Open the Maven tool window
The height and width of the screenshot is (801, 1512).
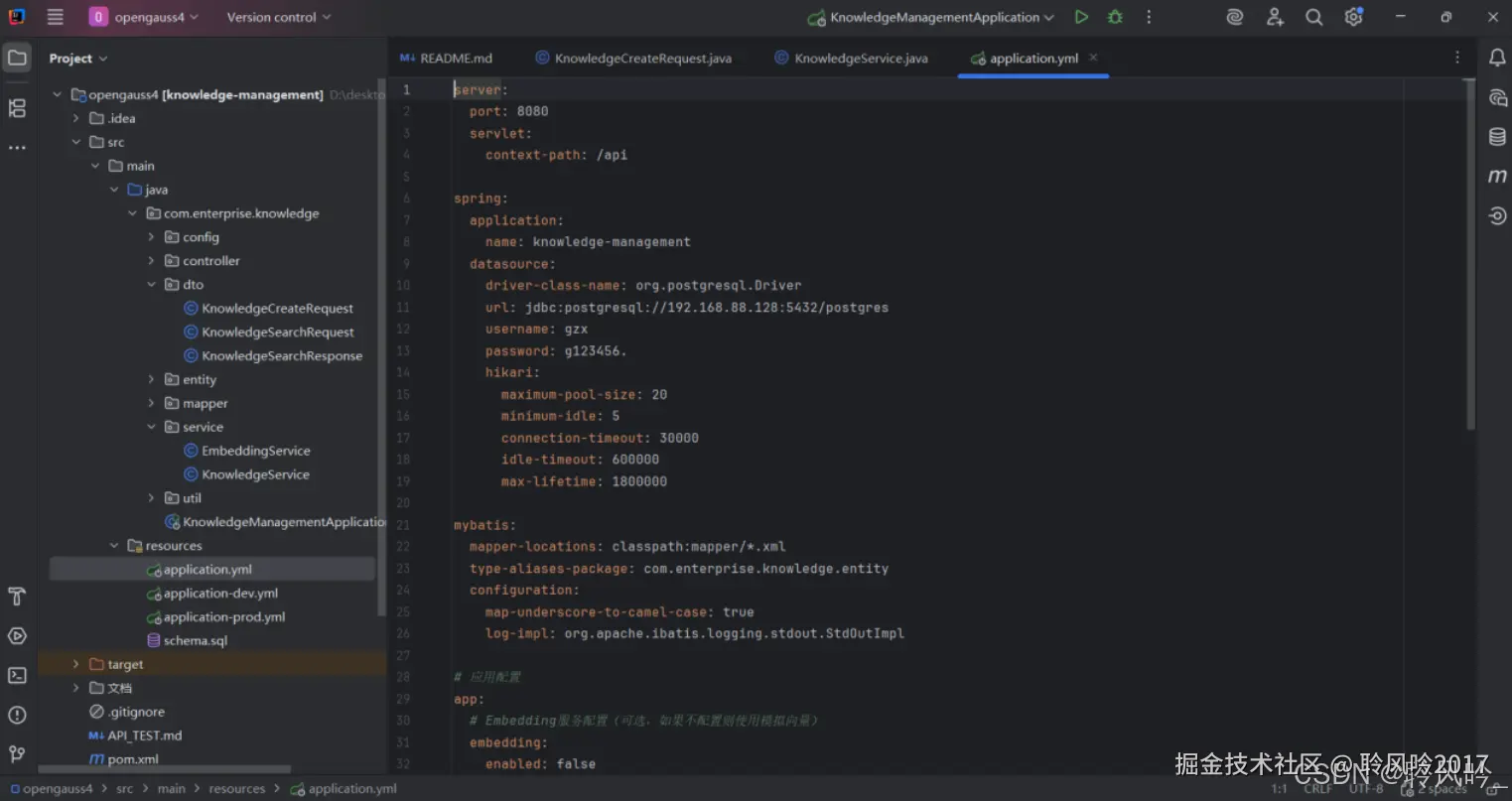[1497, 176]
